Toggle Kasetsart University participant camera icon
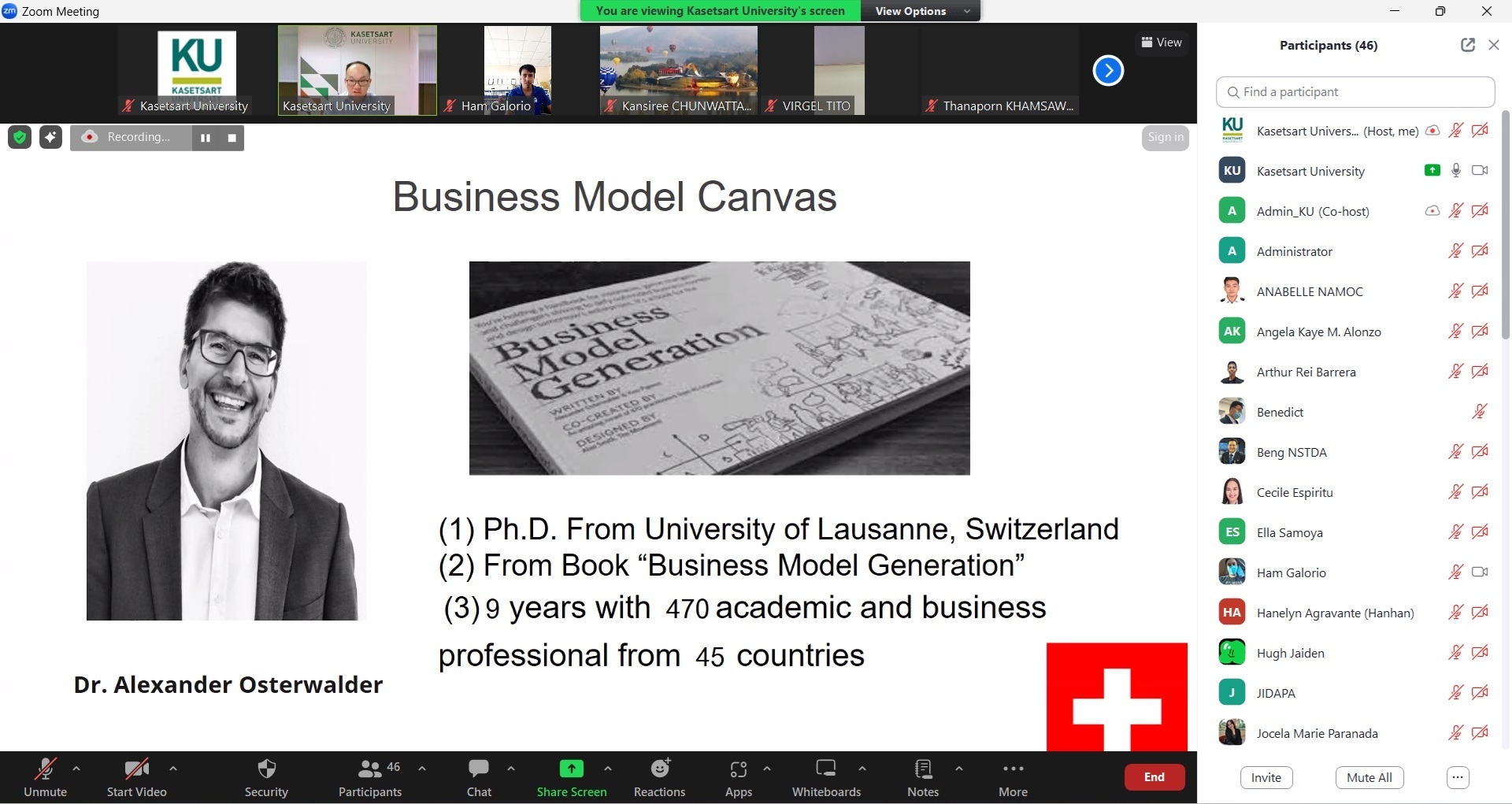 click(1480, 170)
